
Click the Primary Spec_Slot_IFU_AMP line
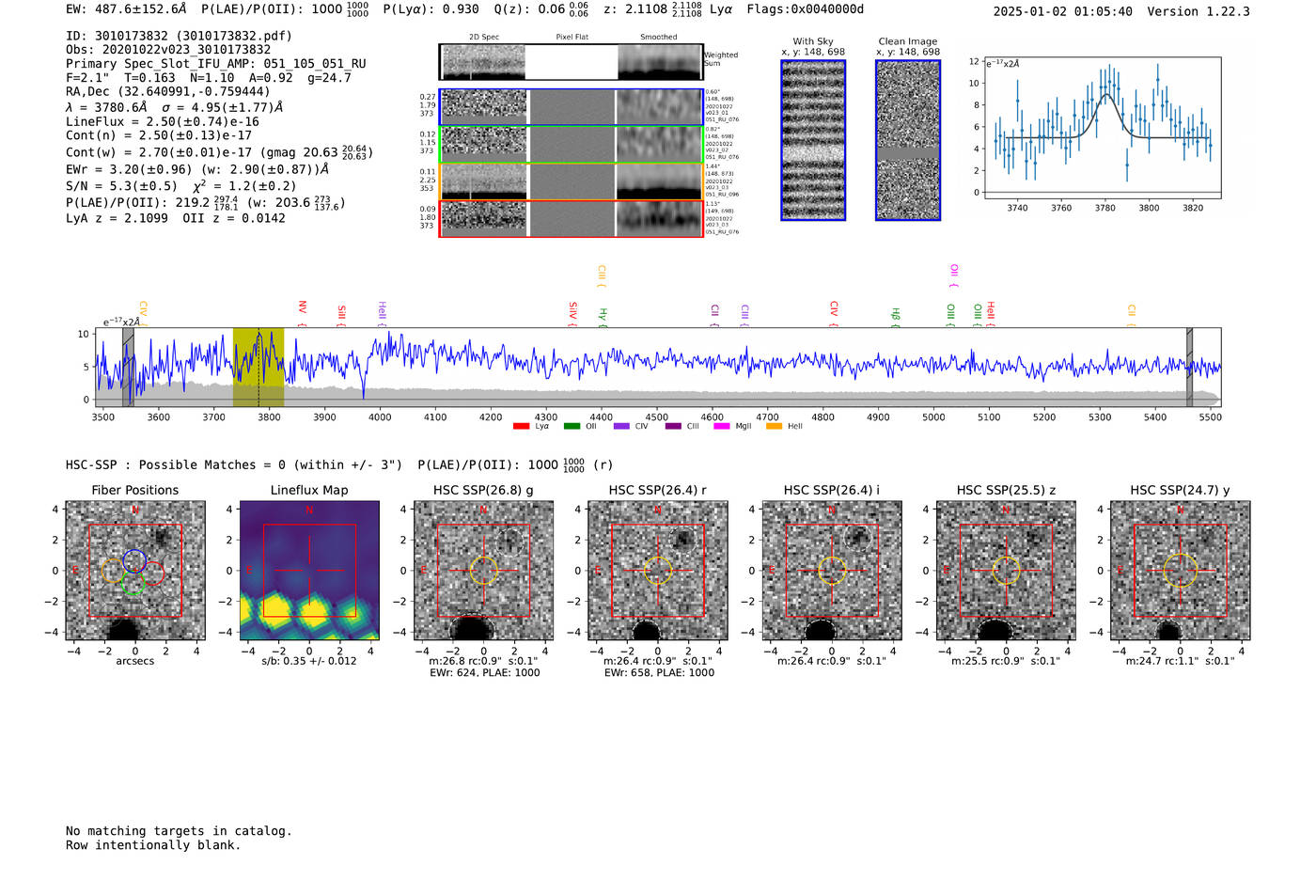(216, 64)
